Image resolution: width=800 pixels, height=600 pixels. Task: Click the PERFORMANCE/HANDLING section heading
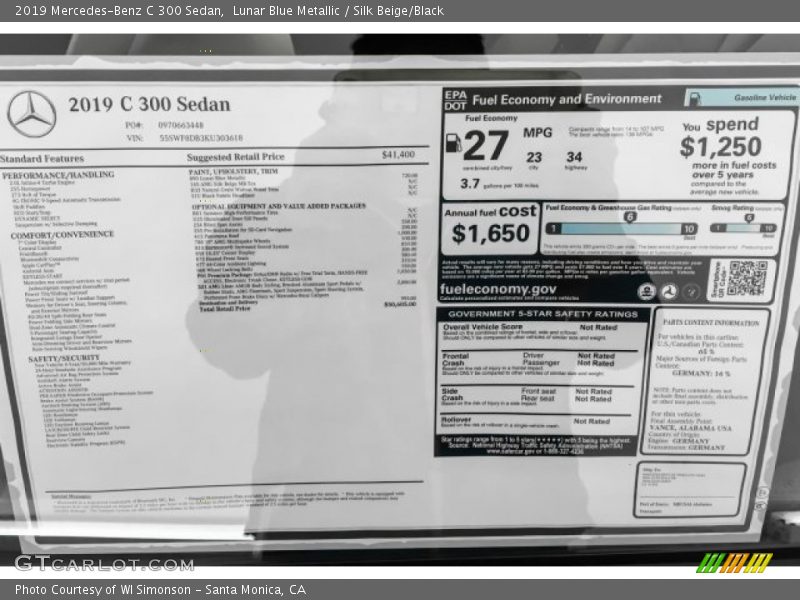(x=58, y=175)
